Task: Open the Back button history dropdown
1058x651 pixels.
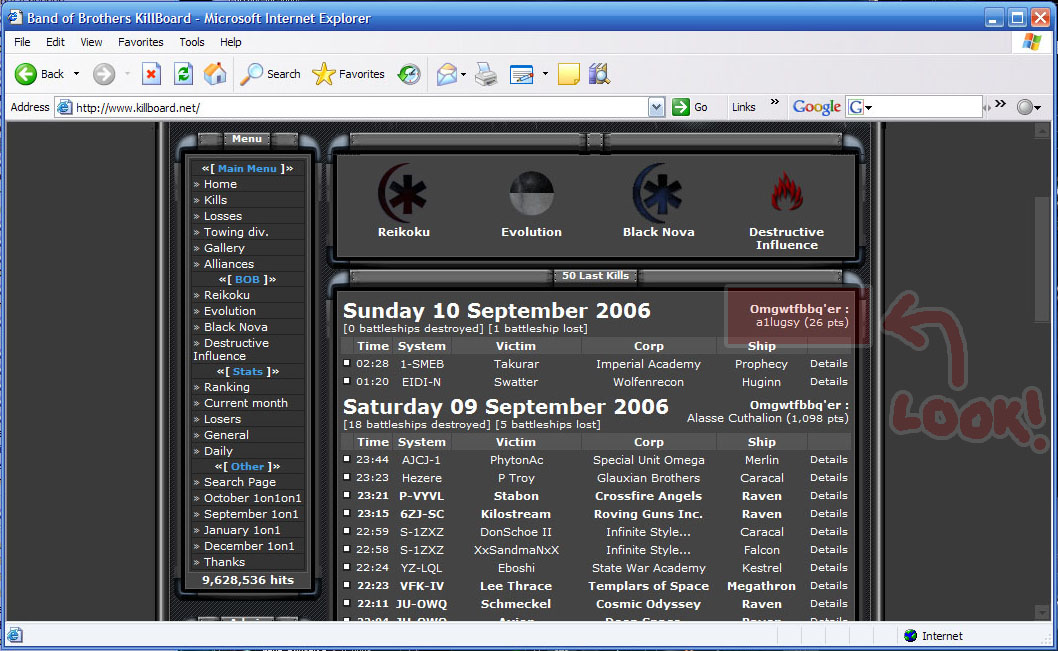Action: point(76,74)
